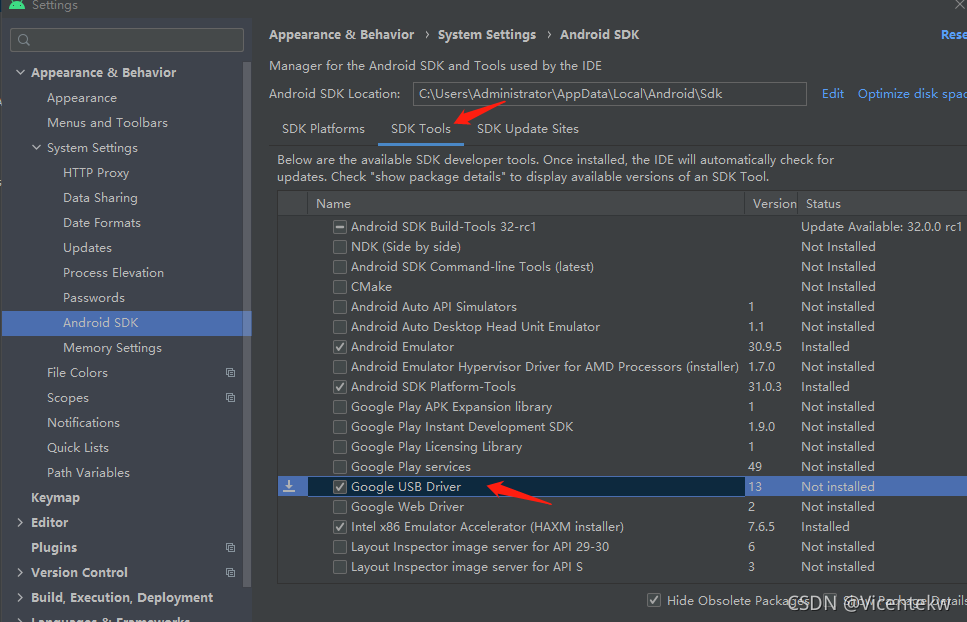Uncheck Intel x86 Emulator Accelerator (HAXM installer)

(x=339, y=526)
